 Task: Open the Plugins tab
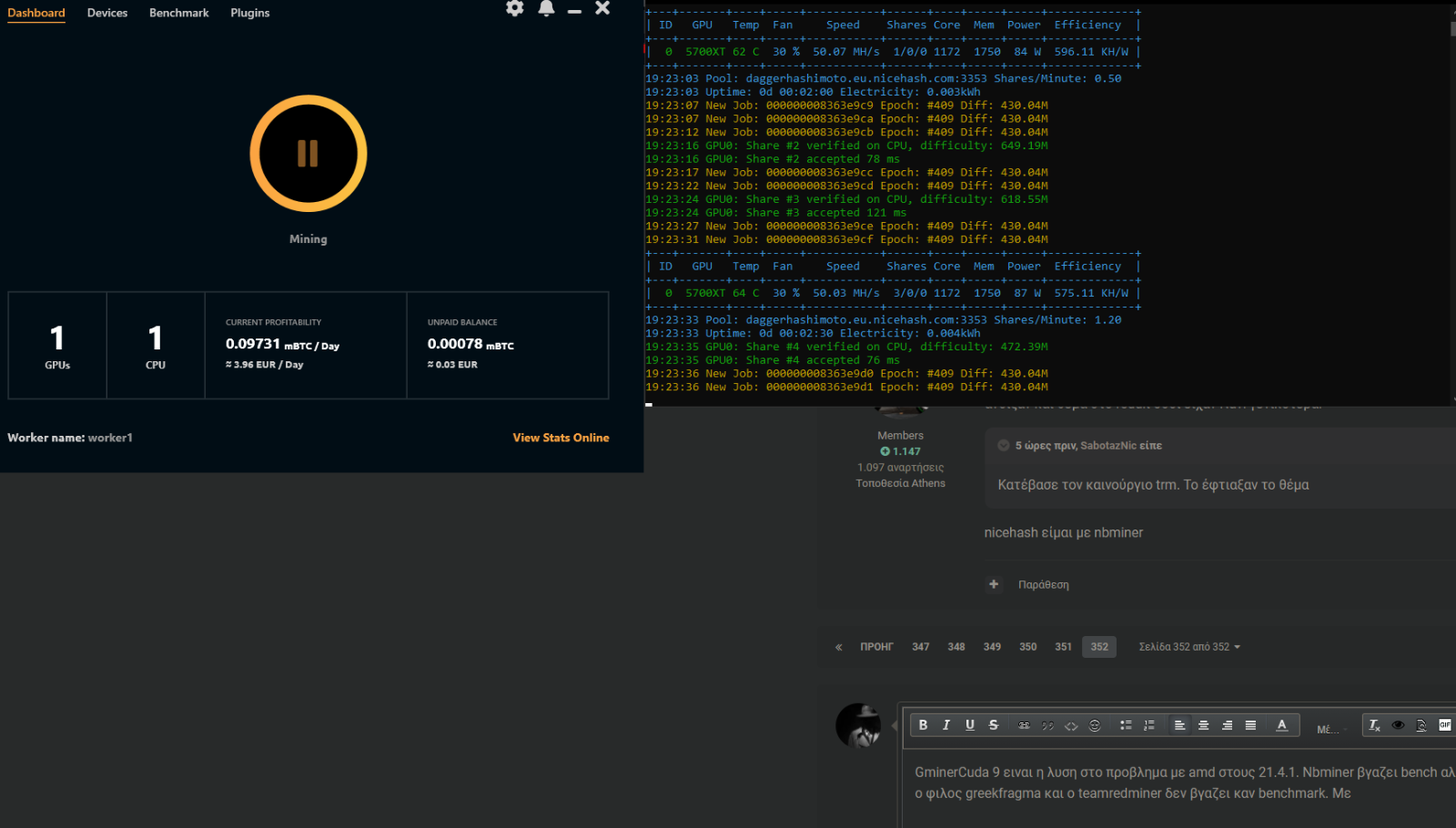pos(250,13)
